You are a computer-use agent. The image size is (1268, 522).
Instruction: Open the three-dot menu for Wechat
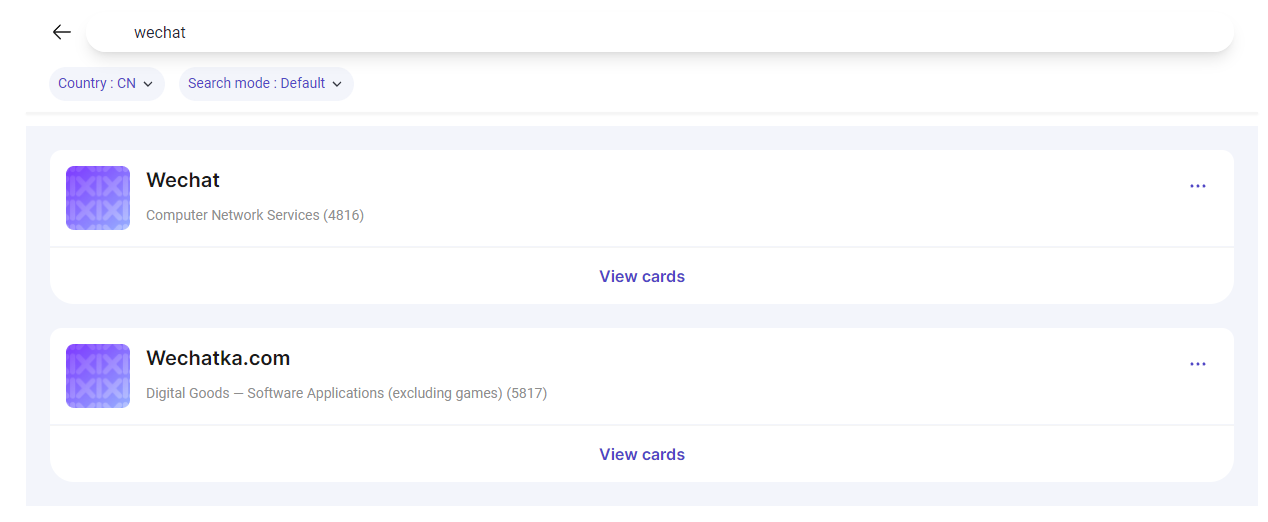click(1197, 186)
